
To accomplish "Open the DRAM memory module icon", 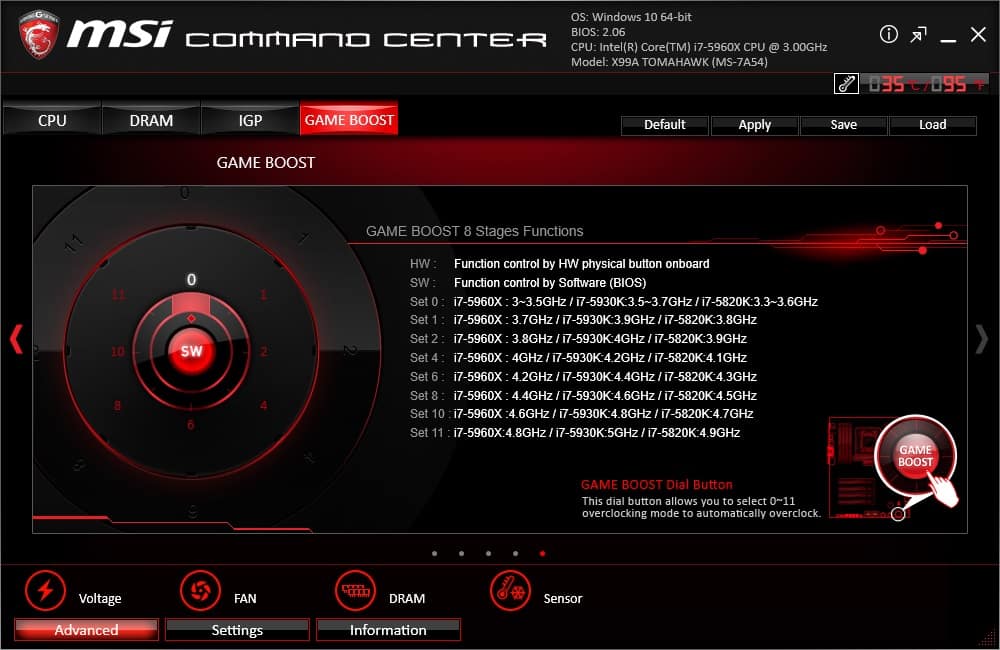I will point(355,591).
